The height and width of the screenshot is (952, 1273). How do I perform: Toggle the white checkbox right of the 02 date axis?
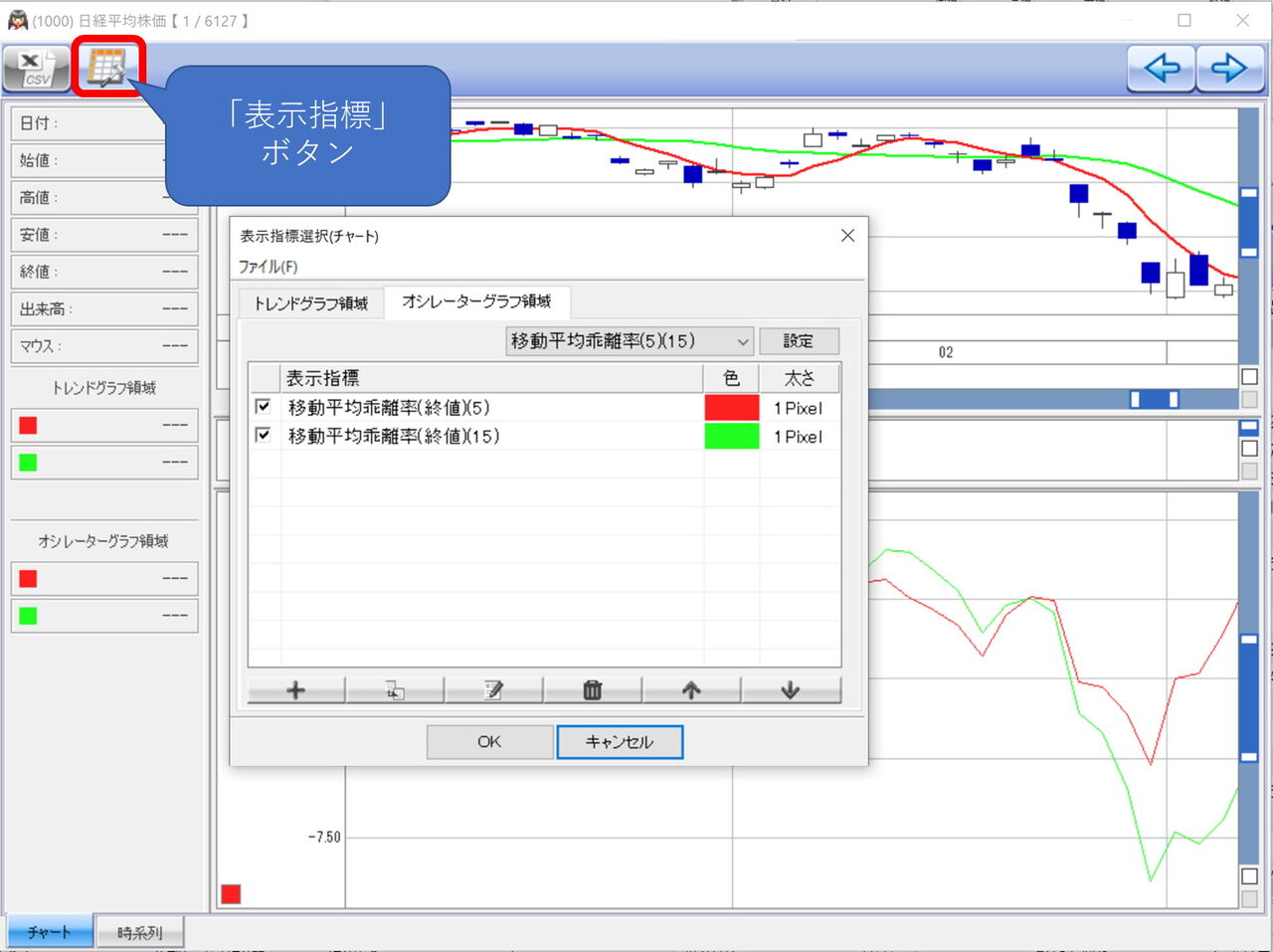pos(1250,377)
